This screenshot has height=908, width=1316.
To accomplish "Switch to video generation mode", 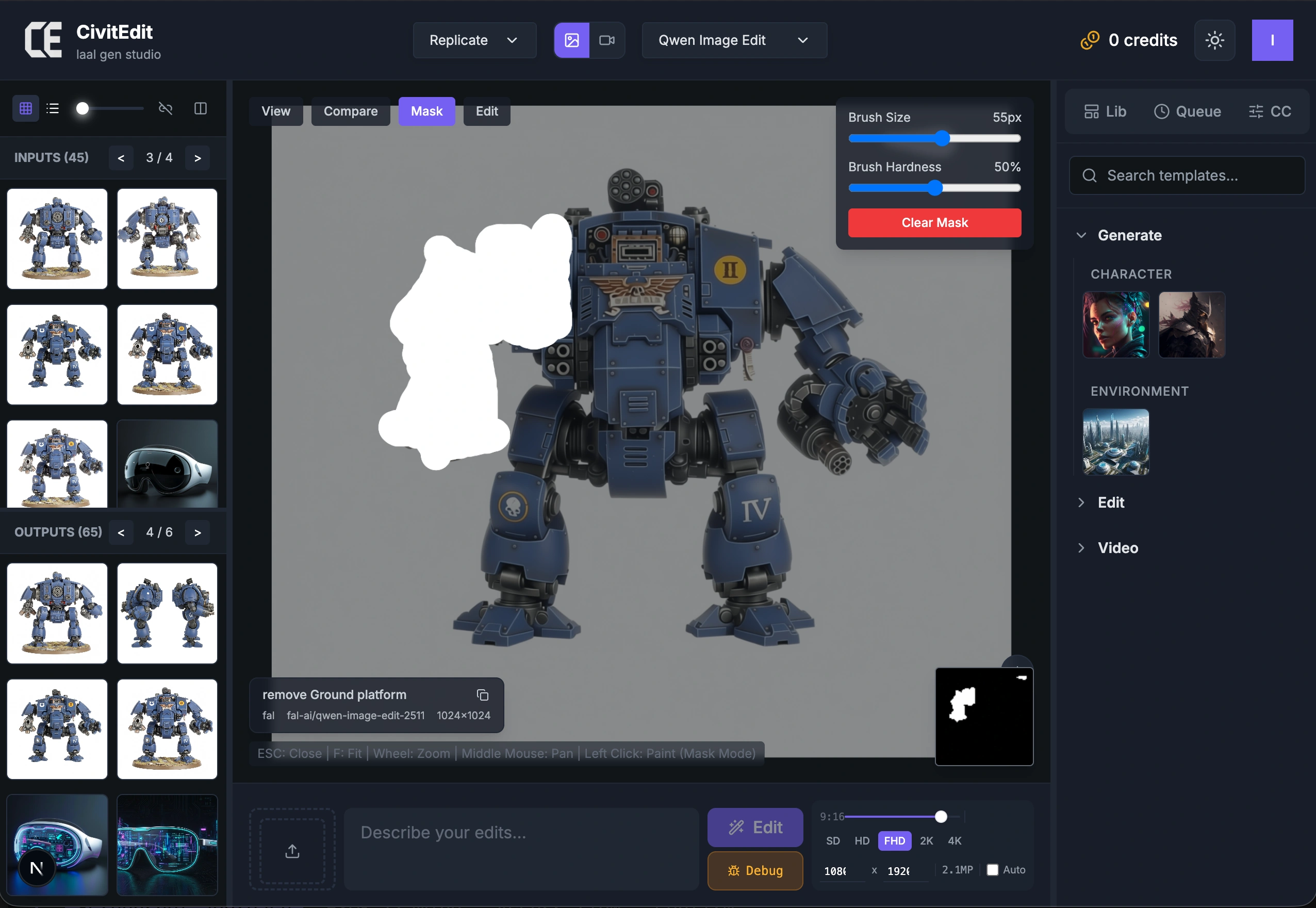I will (607, 40).
